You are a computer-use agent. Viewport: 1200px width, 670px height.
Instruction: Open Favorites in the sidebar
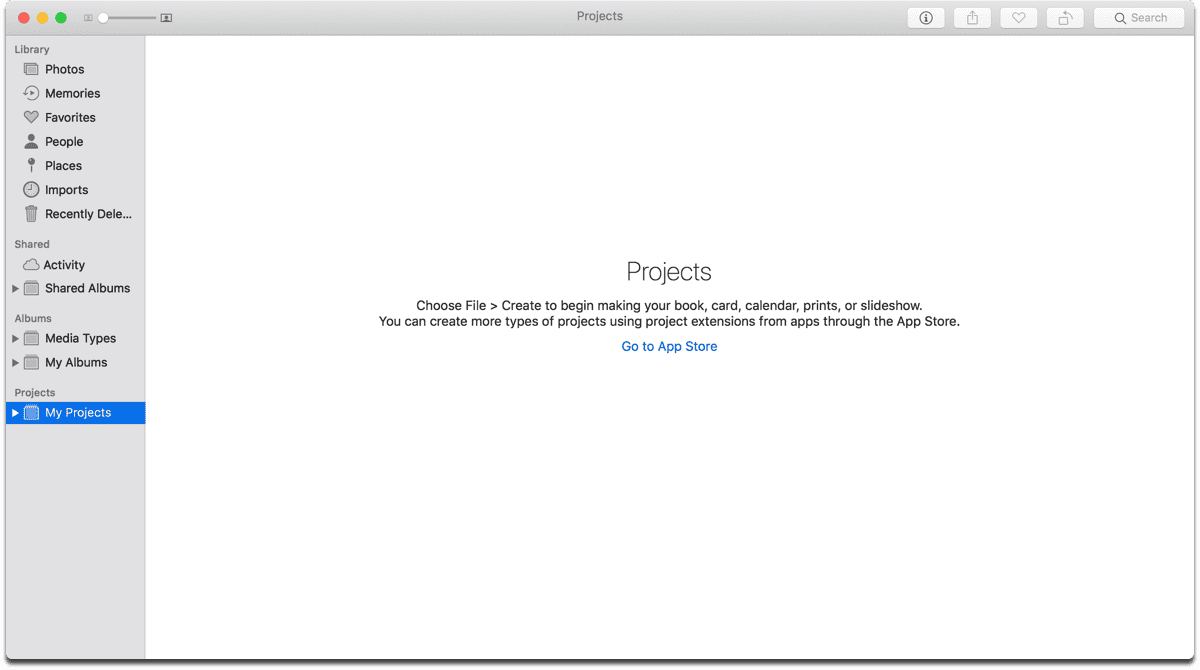point(70,117)
